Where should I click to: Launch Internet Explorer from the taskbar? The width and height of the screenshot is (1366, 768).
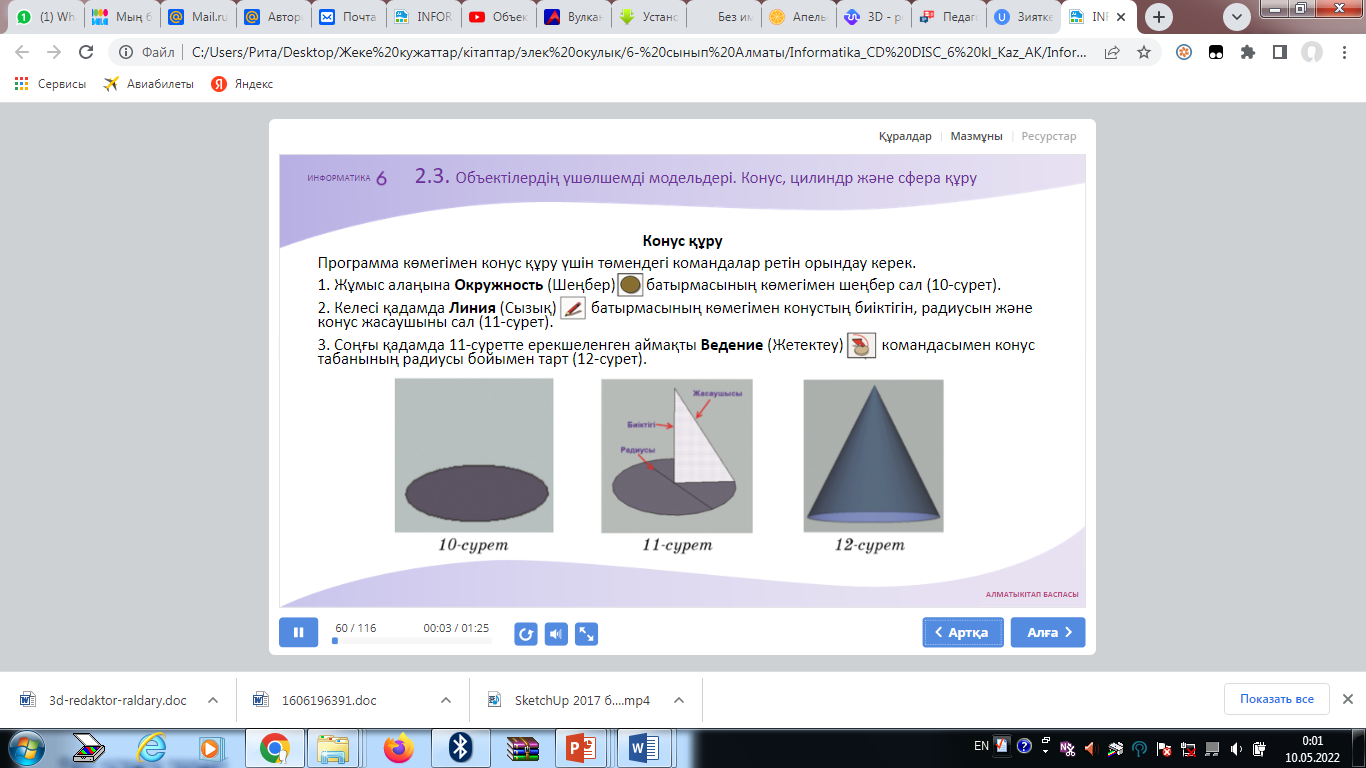tap(151, 747)
